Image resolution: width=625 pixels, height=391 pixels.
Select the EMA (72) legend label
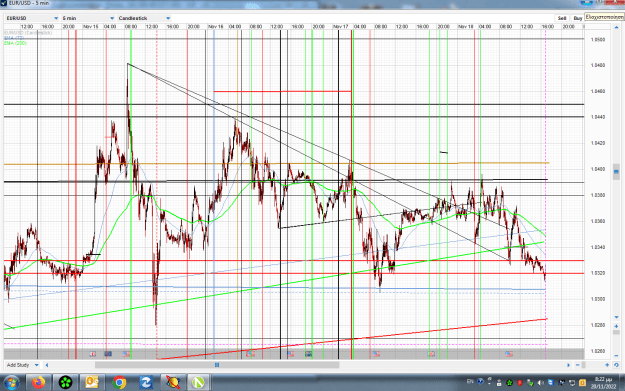click(x=14, y=38)
